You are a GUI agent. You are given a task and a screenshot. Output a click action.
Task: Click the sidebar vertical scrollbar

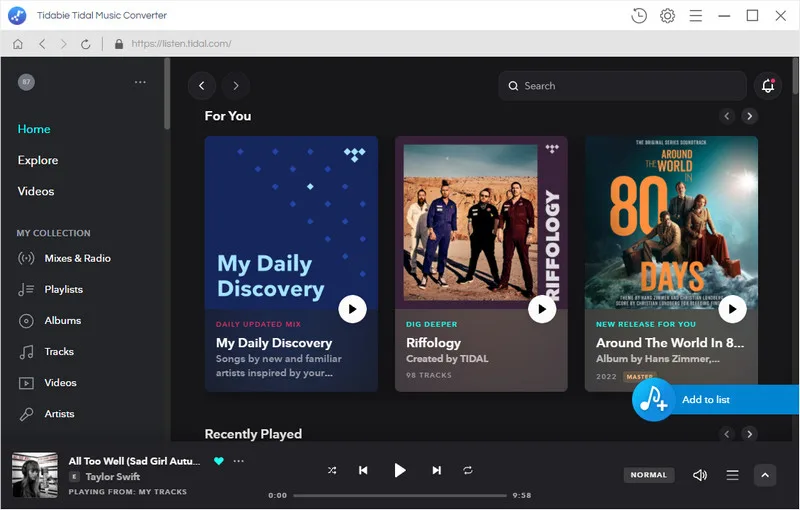tap(167, 93)
